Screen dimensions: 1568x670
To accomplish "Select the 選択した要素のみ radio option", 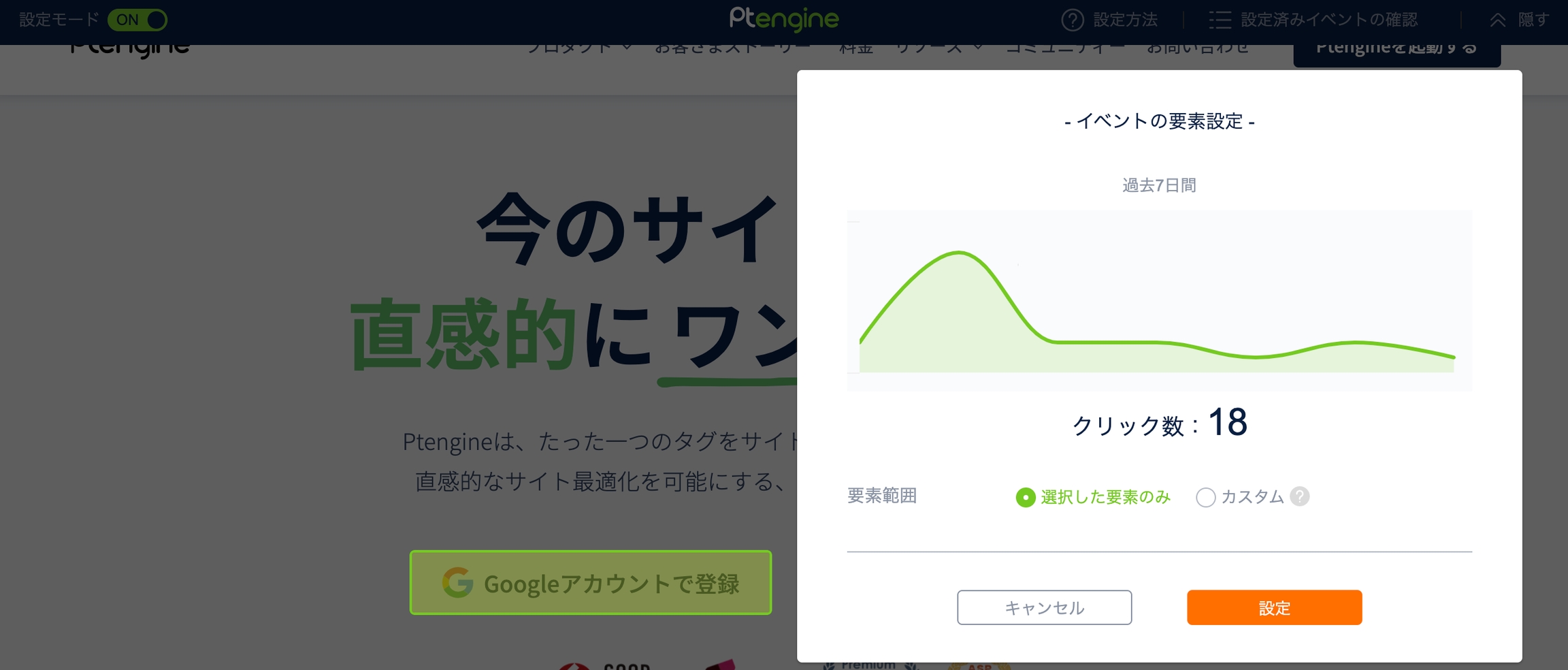I will coord(1026,497).
